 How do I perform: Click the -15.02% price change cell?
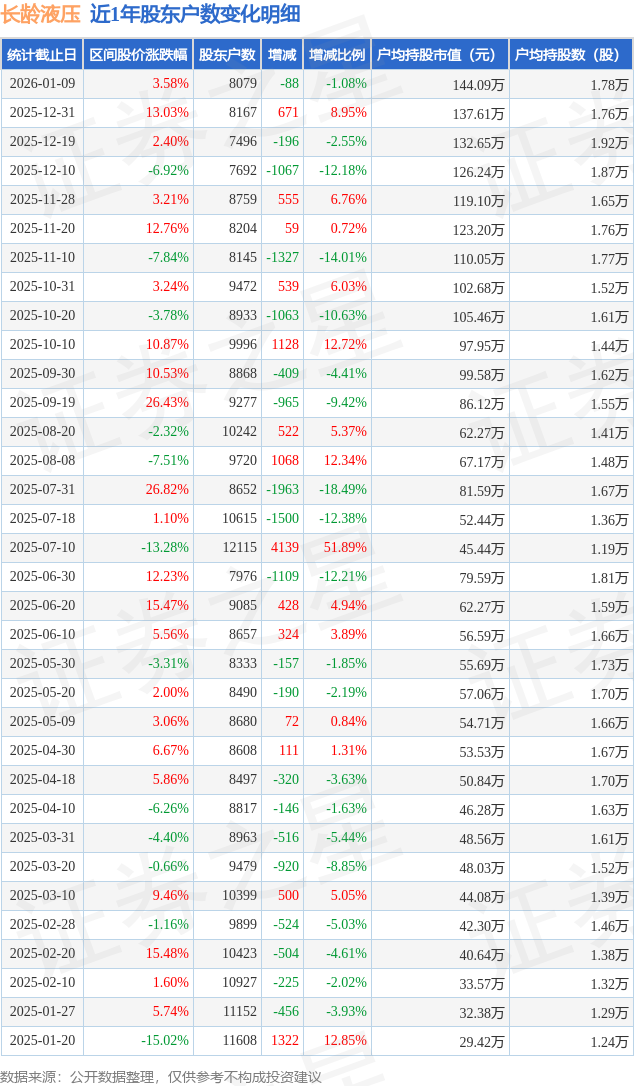pyautogui.click(x=164, y=1041)
